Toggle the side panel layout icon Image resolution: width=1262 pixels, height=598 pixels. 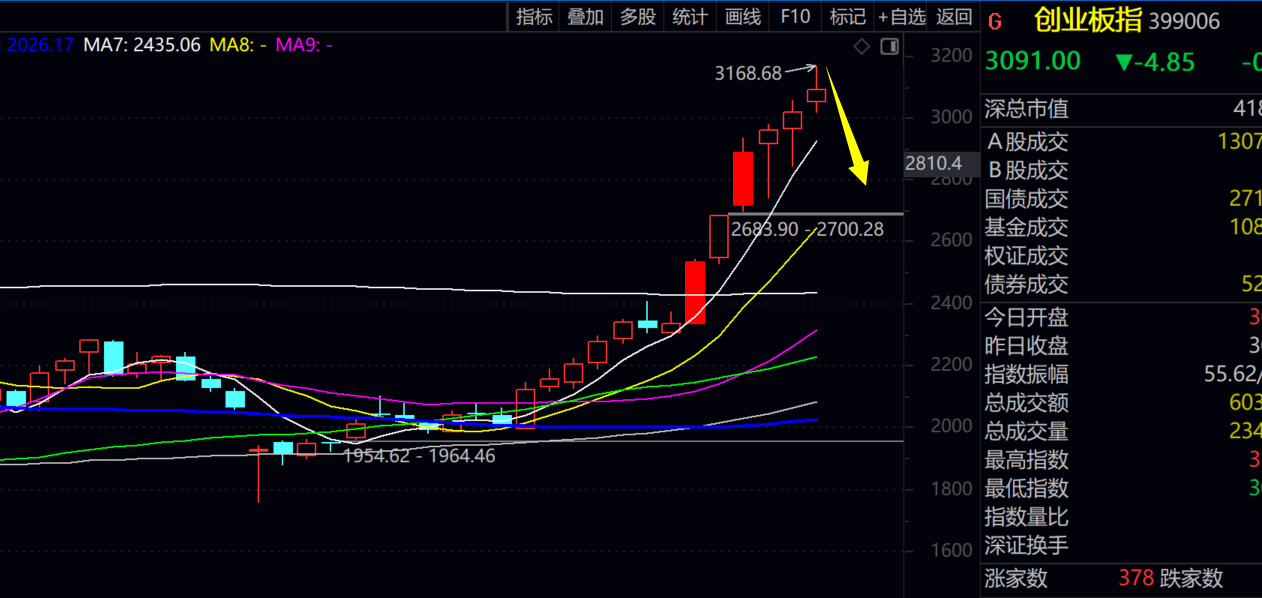pyautogui.click(x=889, y=46)
